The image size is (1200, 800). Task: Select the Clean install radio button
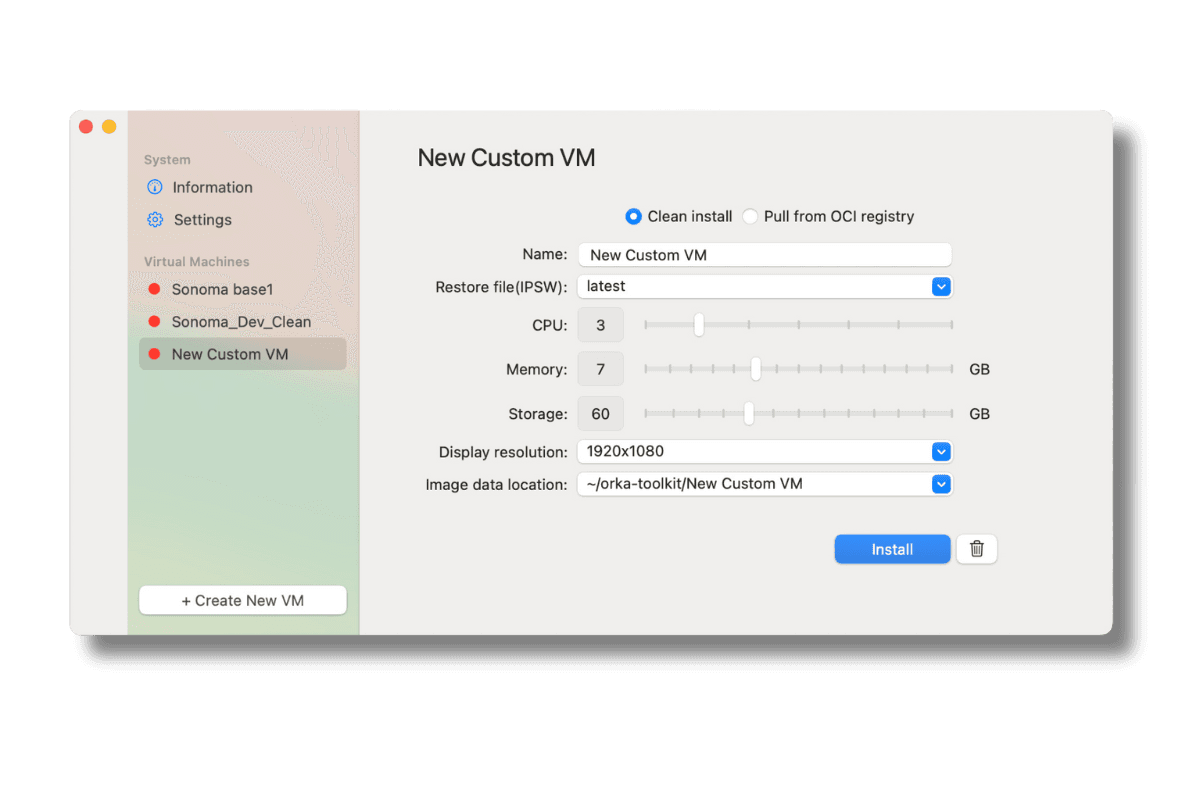tap(633, 216)
